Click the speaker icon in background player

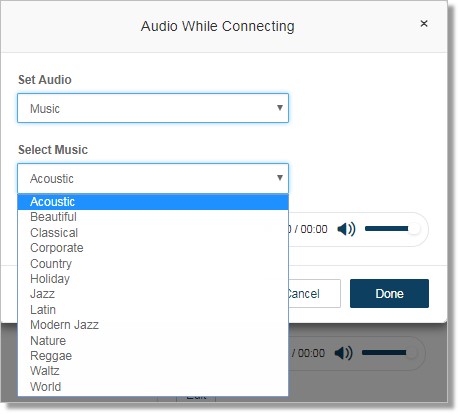coord(344,353)
